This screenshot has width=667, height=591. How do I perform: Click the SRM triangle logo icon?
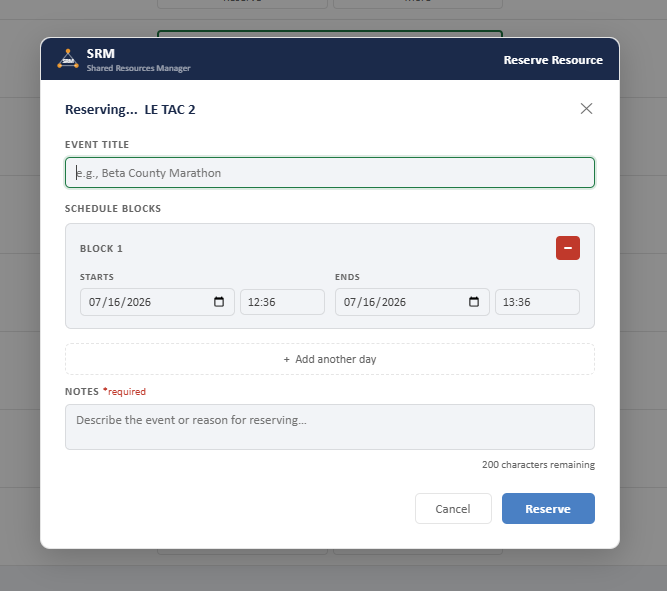[68, 59]
